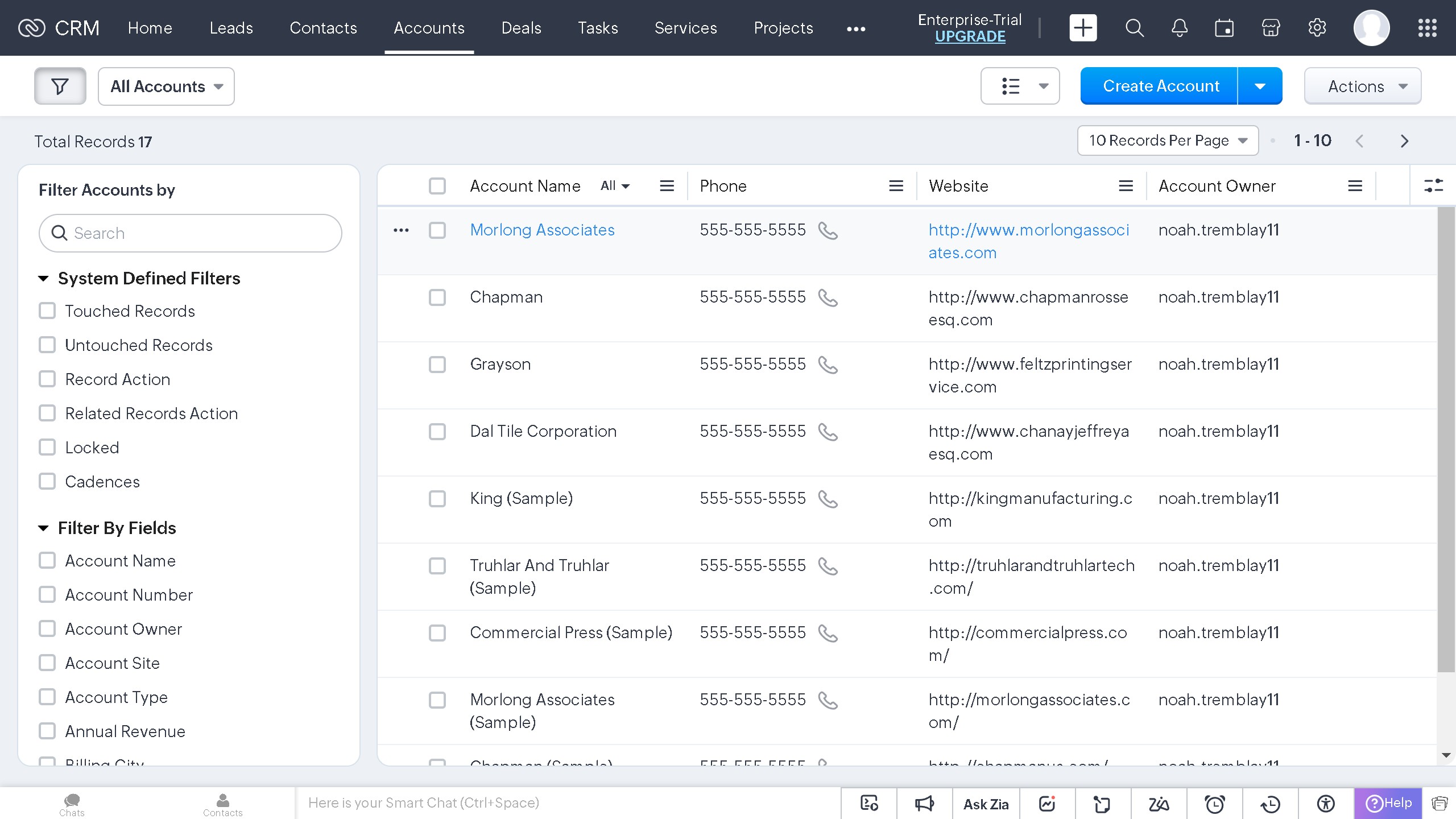The image size is (1456, 819).
Task: Click the filter funnel icon
Action: (60, 86)
